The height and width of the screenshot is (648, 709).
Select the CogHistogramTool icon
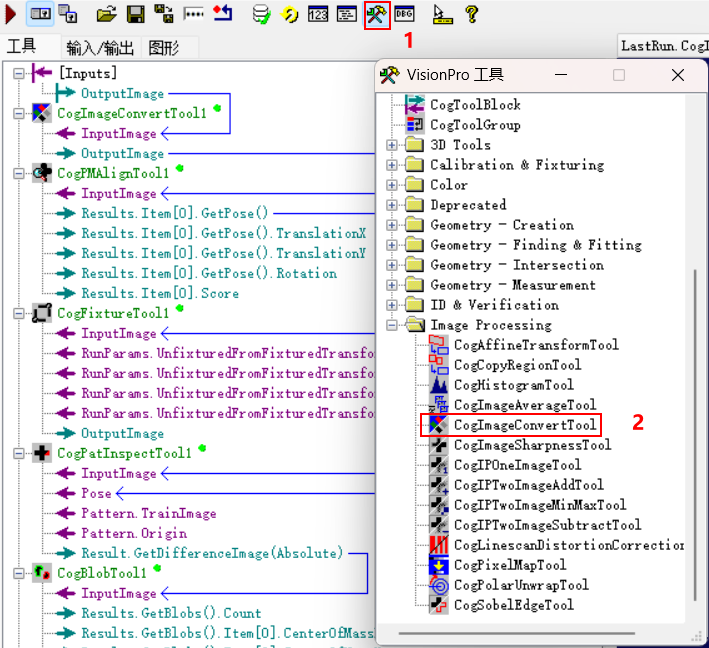pos(439,385)
